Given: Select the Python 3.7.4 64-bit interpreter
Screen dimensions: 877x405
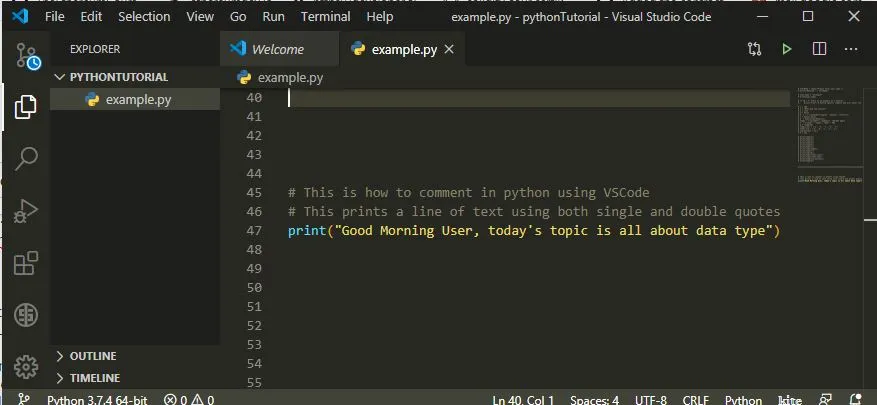Looking at the screenshot, I should tap(97, 400).
